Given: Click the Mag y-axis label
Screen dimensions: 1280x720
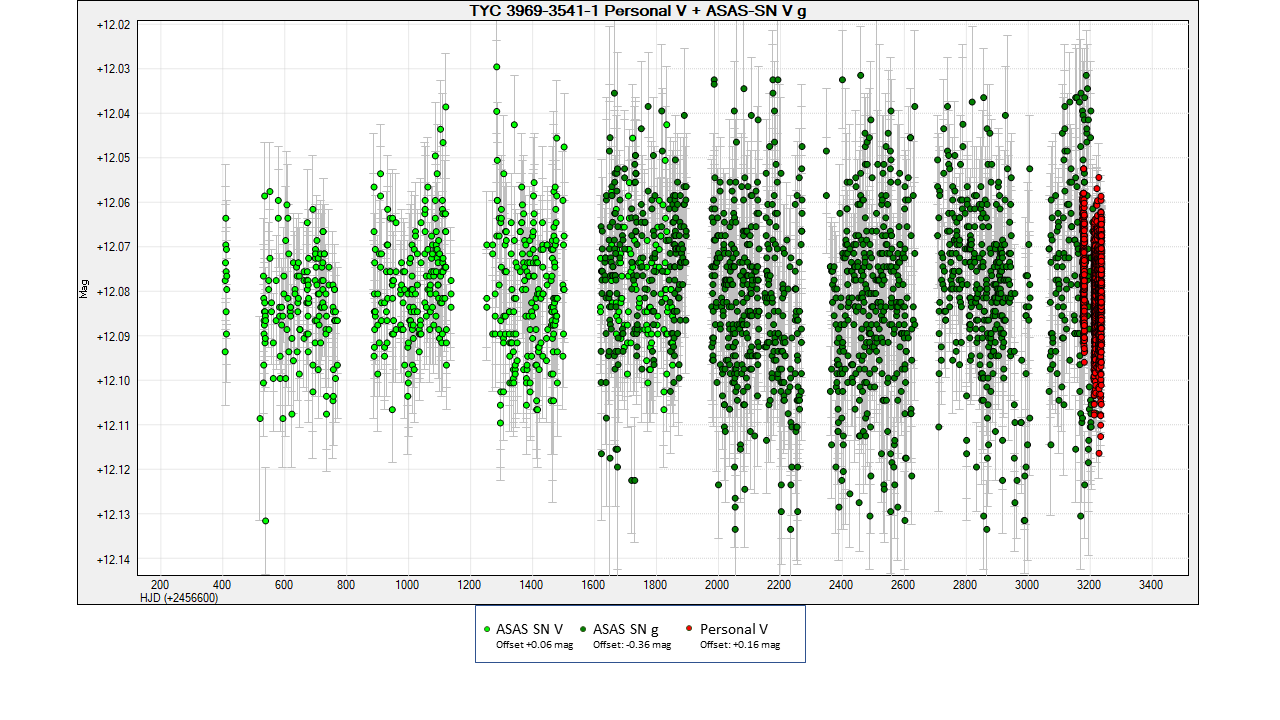Looking at the screenshot, I should pyautogui.click(x=85, y=290).
